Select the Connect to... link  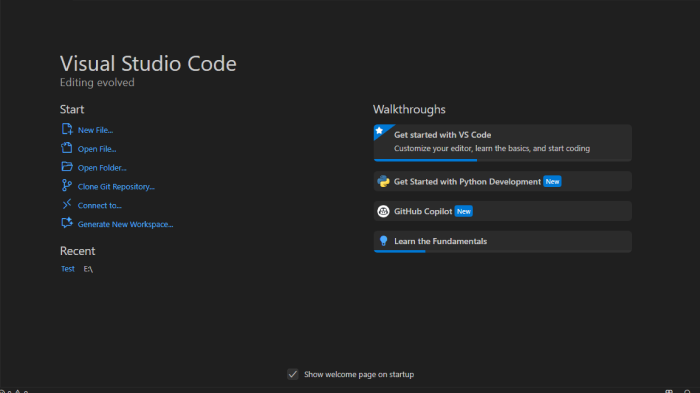[x=100, y=205]
